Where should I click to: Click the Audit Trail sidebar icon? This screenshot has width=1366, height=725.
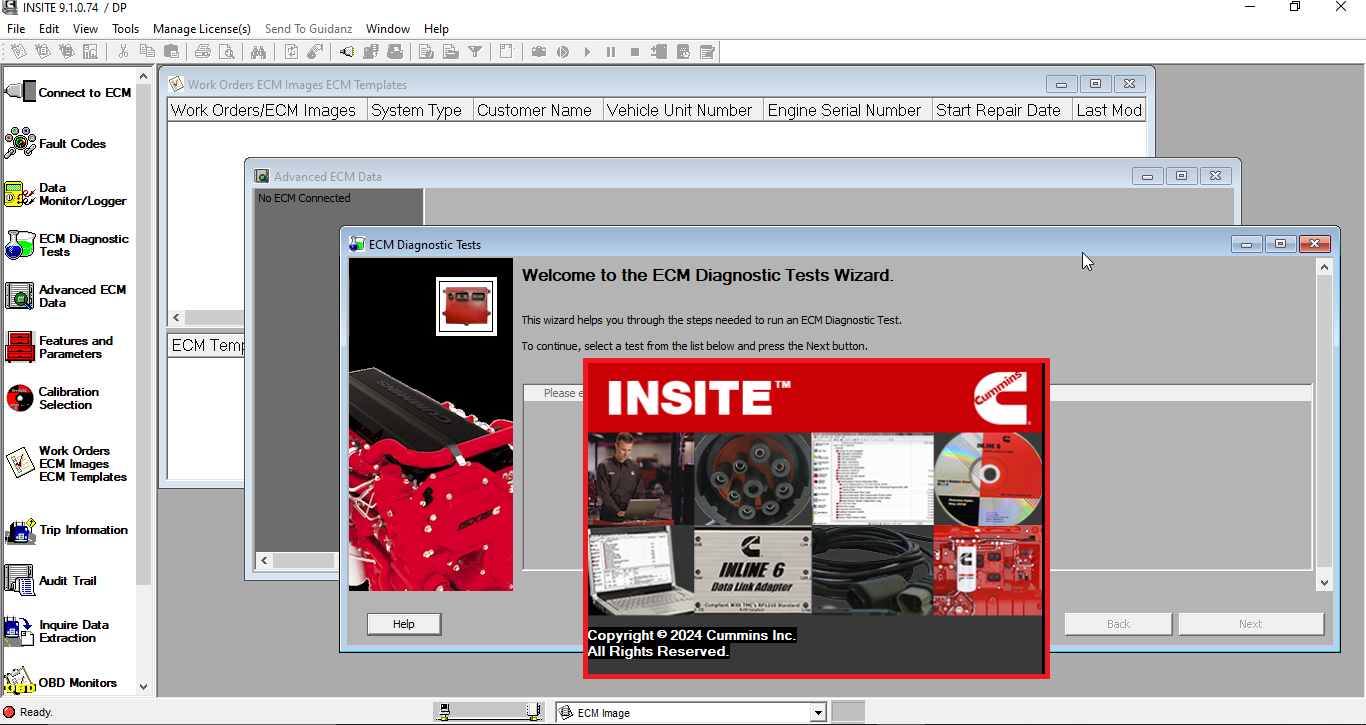[21, 580]
